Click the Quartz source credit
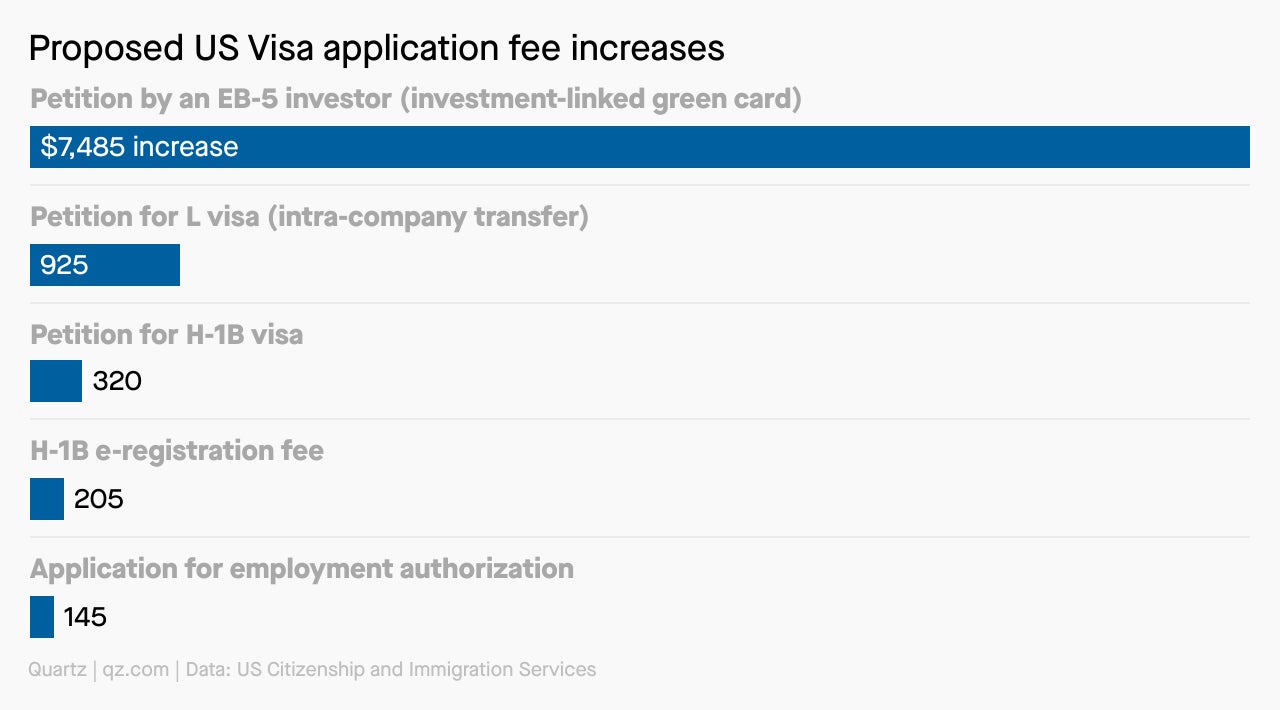Viewport: 1280px width, 710px height. click(x=57, y=670)
